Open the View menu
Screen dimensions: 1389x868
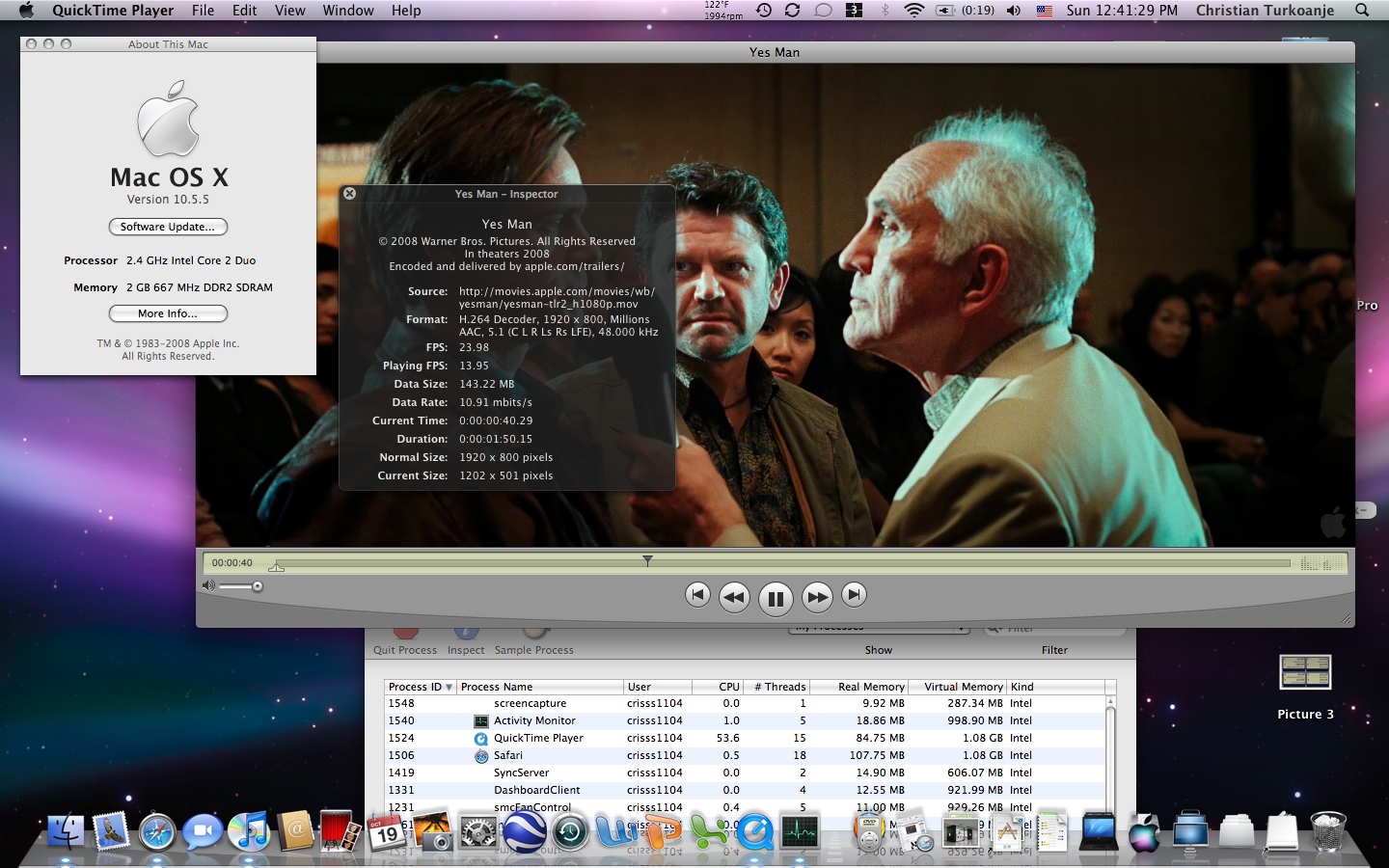coord(289,11)
